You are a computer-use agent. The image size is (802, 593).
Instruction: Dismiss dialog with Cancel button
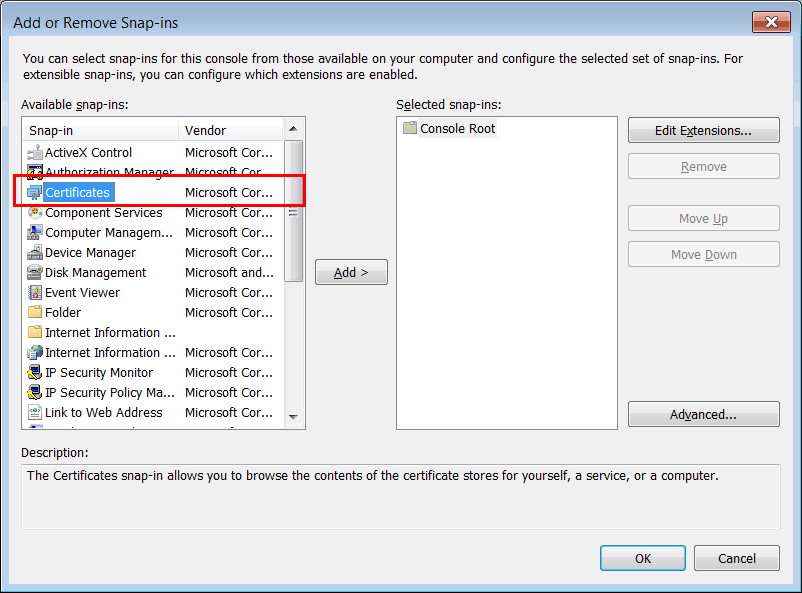tap(737, 558)
